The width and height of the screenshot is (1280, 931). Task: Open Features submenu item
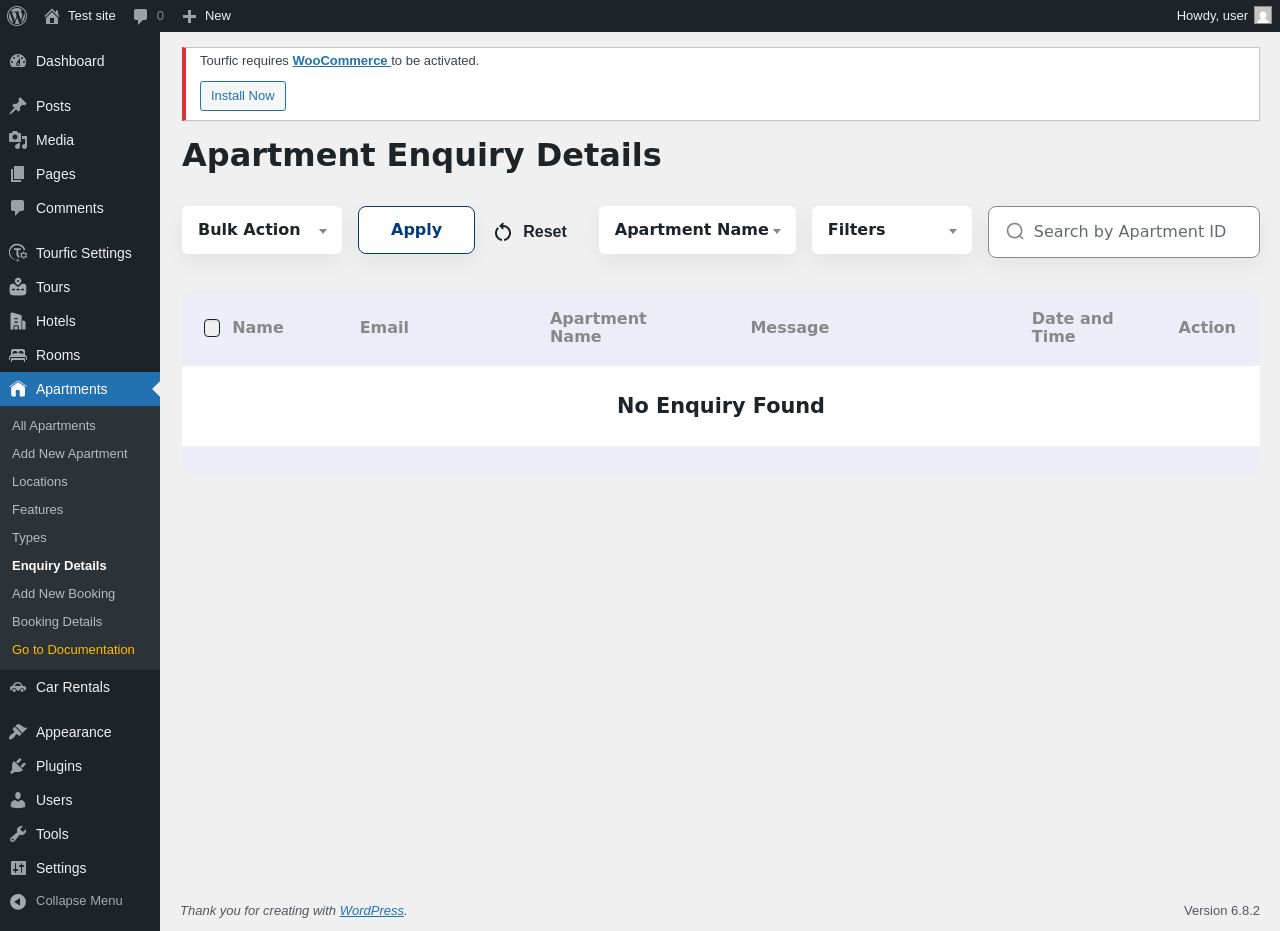(x=37, y=510)
